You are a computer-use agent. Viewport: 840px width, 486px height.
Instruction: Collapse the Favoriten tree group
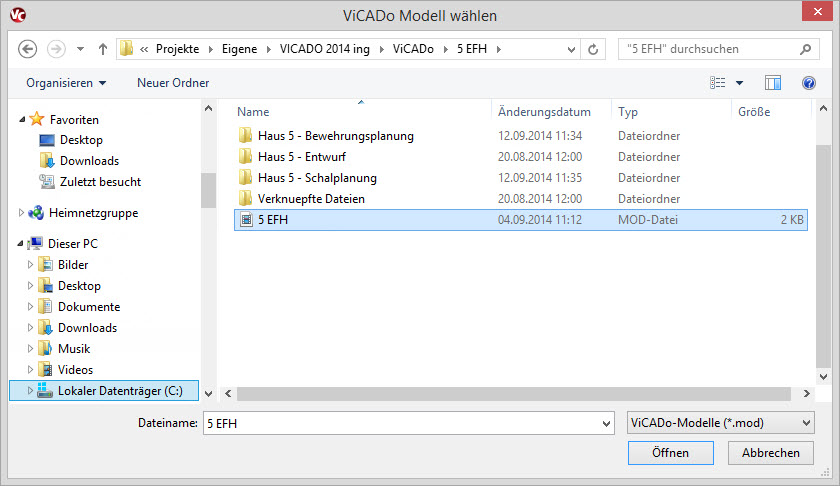tap(22, 119)
